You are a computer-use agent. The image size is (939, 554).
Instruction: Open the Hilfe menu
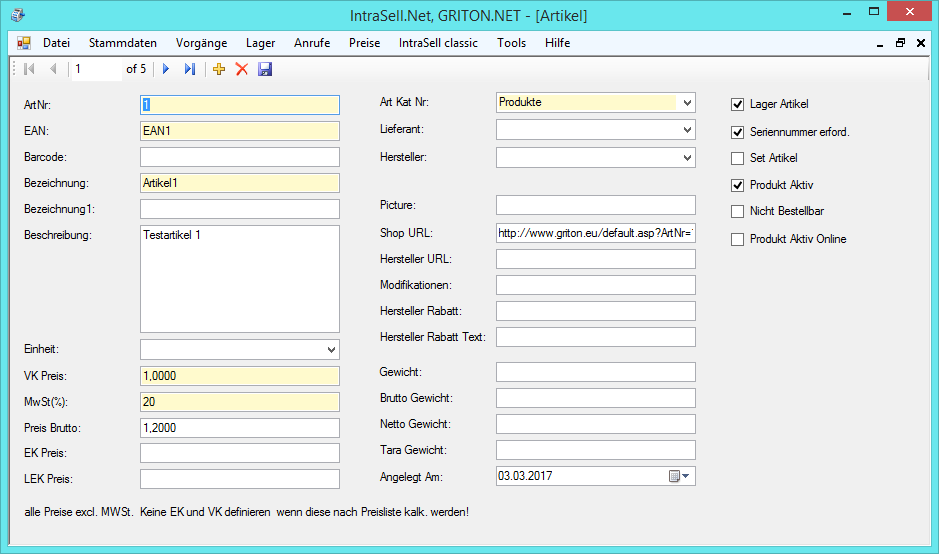558,43
